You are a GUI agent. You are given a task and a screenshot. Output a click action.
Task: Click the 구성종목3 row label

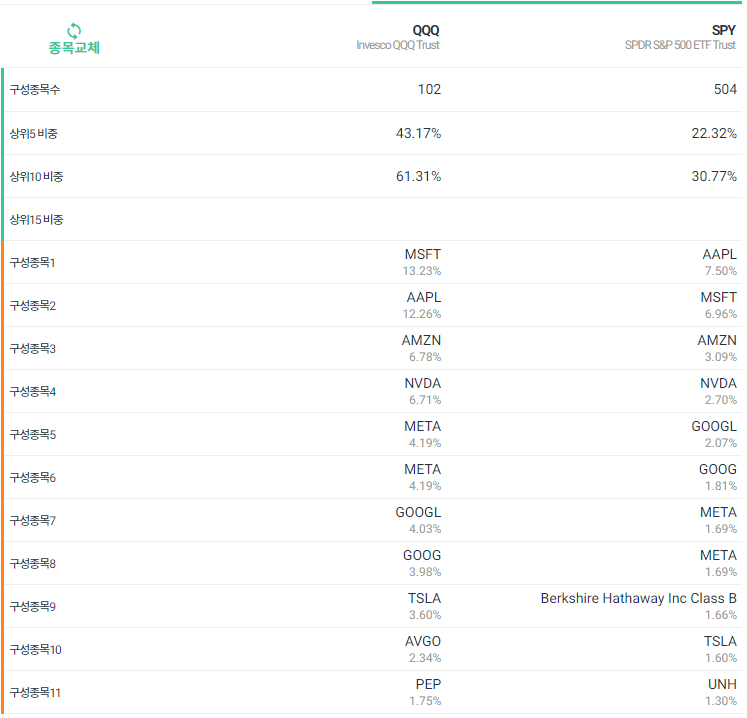tap(33, 349)
